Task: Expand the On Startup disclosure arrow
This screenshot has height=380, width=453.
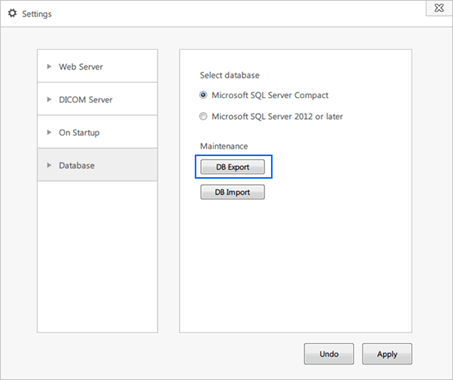Action: pyautogui.click(x=49, y=132)
